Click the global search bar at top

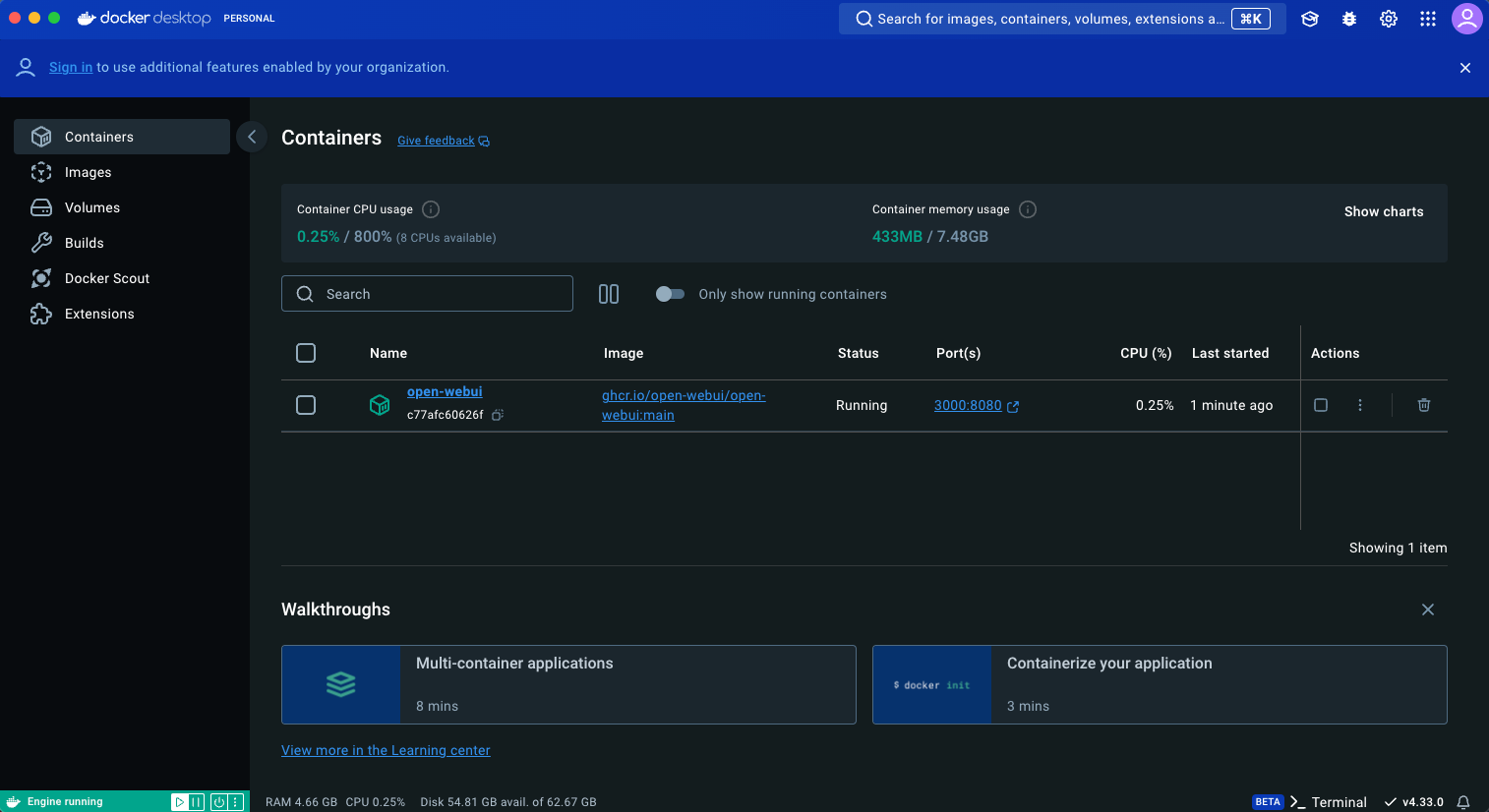1062,19
